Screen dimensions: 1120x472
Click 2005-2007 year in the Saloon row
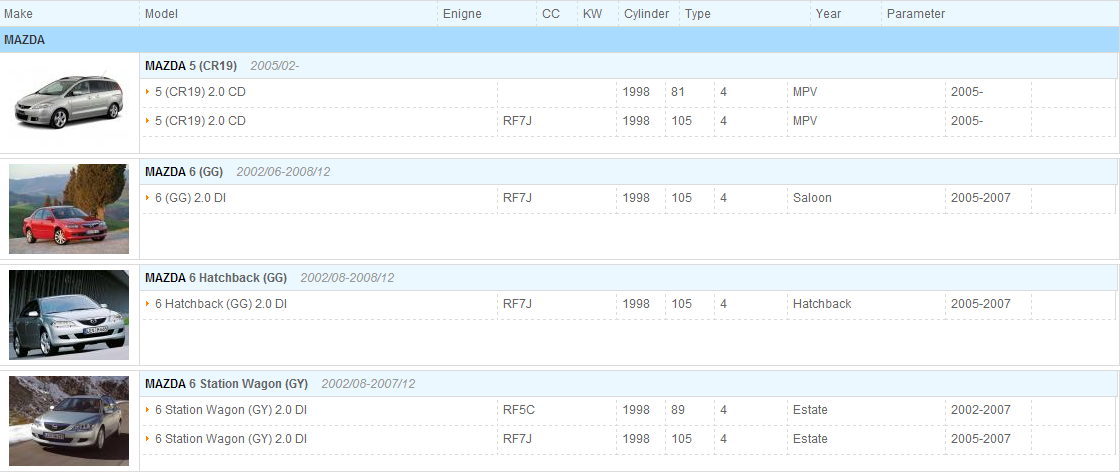pos(981,198)
